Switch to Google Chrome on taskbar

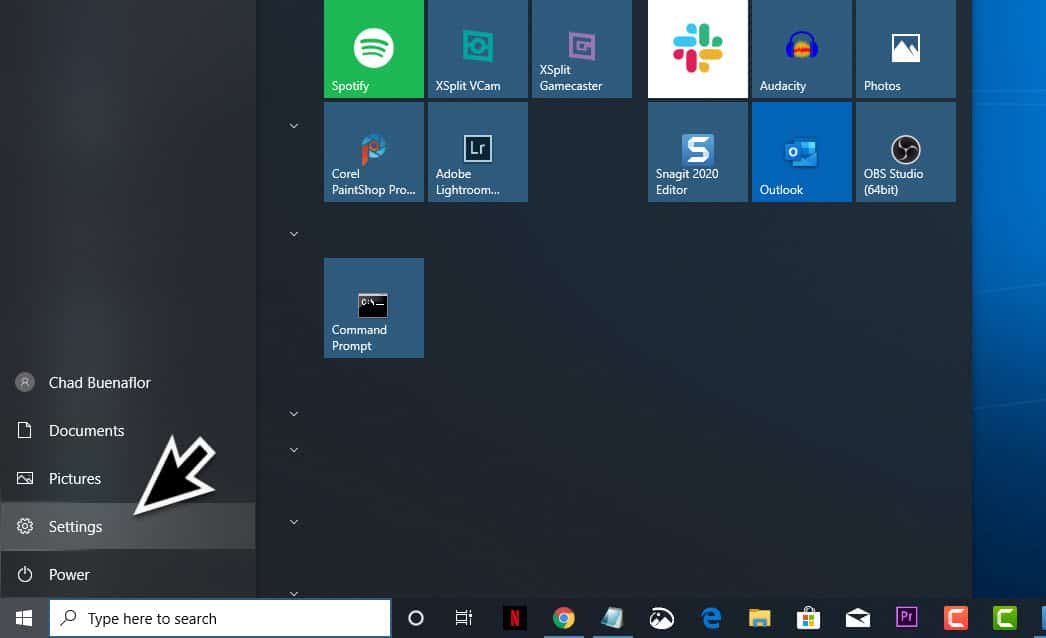click(564, 619)
